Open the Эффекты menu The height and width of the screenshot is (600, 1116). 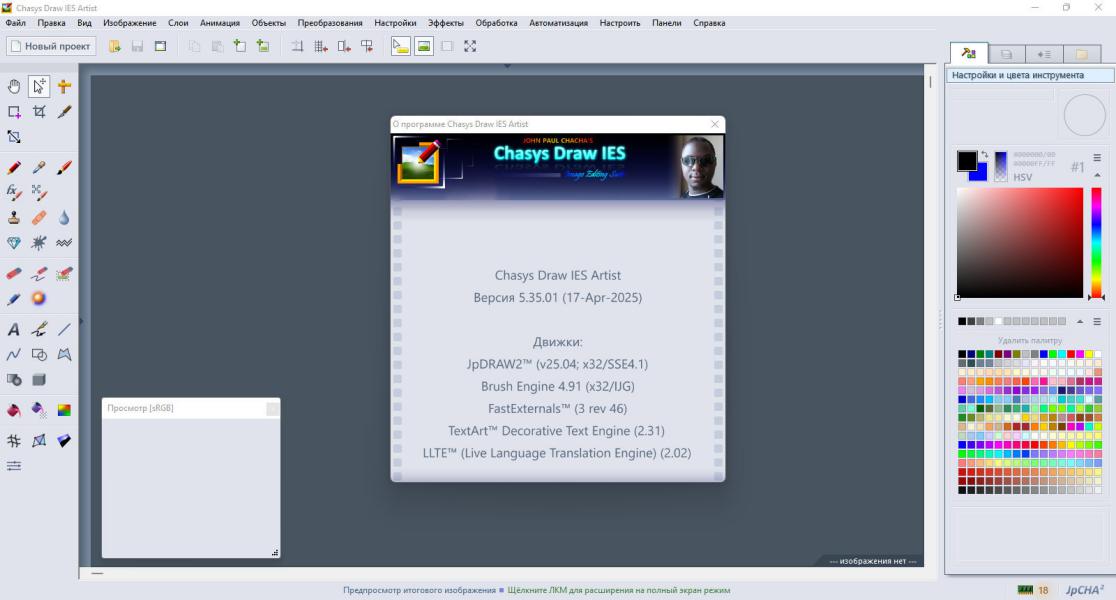(446, 23)
